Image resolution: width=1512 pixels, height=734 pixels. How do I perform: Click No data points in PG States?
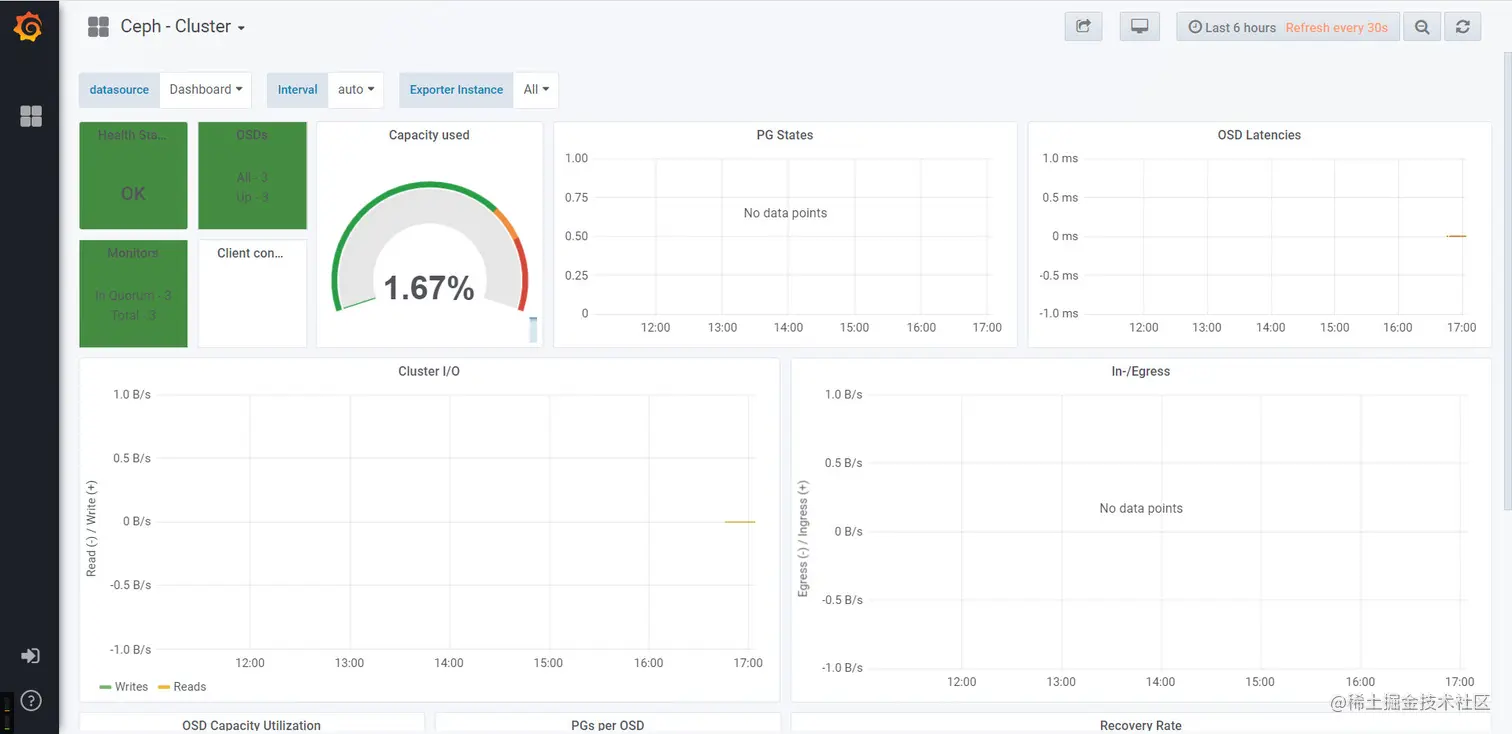pos(785,213)
